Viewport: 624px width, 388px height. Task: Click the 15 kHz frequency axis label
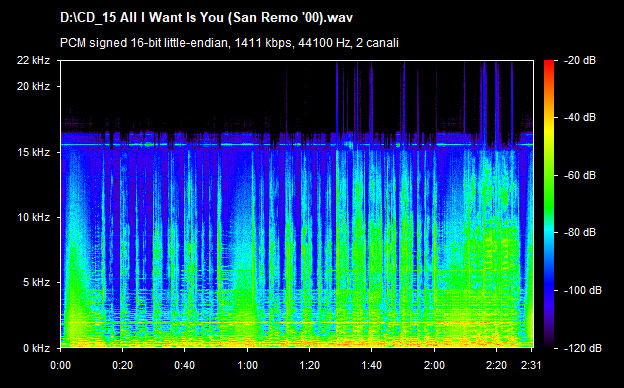33,152
